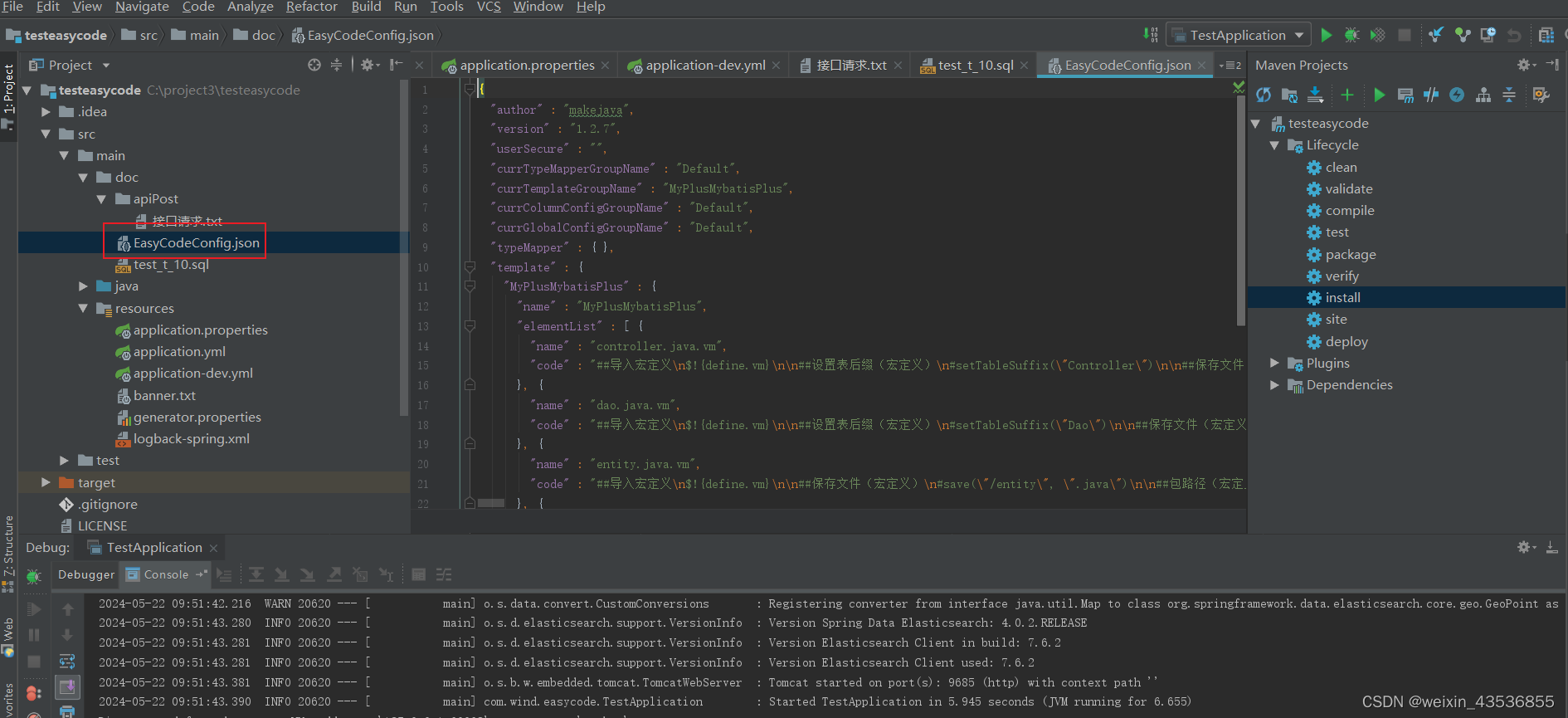
Task: Expand the .idea folder
Action: [x=46, y=111]
